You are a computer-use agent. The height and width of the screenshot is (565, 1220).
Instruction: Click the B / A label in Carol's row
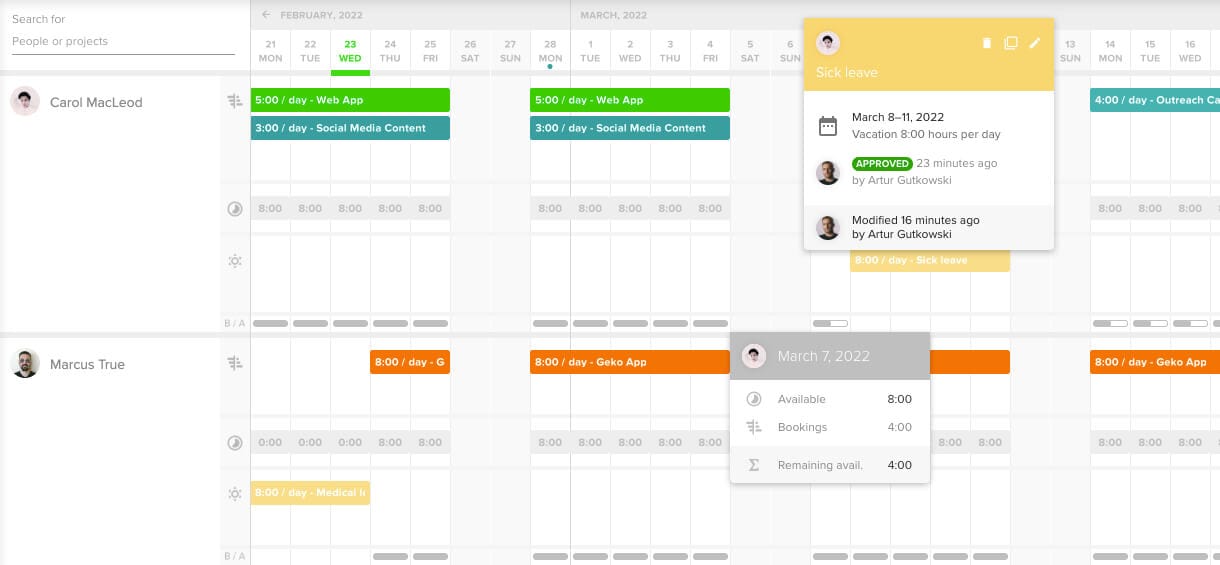234,324
